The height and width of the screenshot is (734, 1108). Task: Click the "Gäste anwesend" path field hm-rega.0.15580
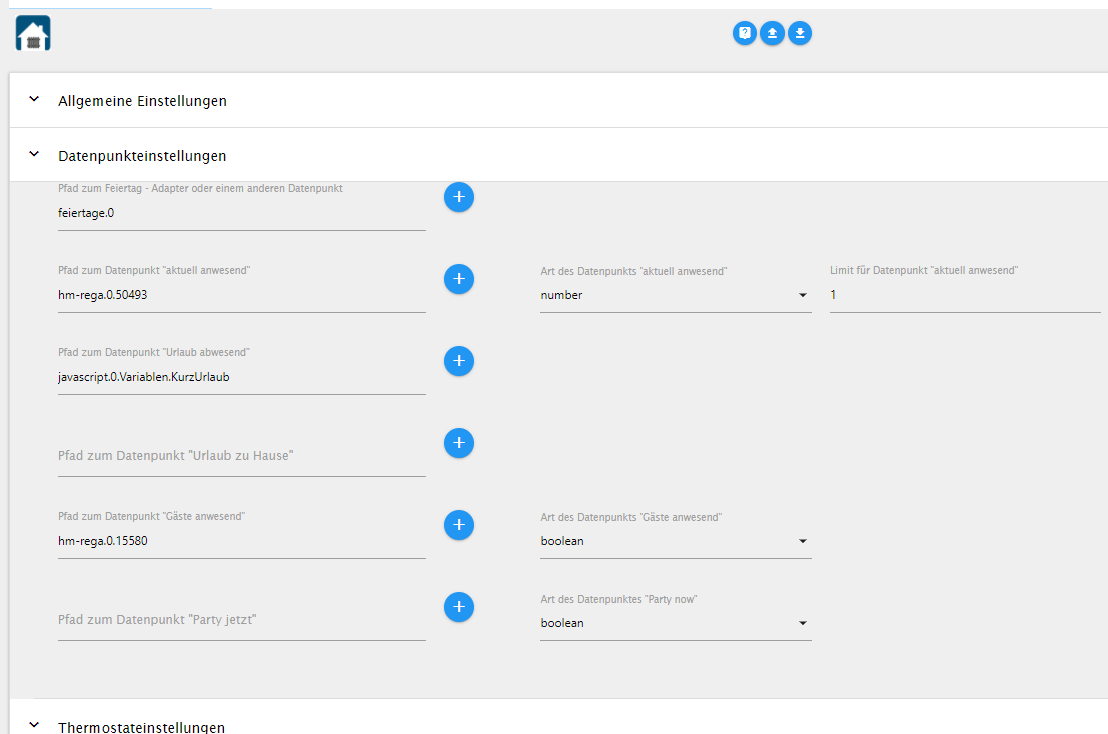(242, 541)
